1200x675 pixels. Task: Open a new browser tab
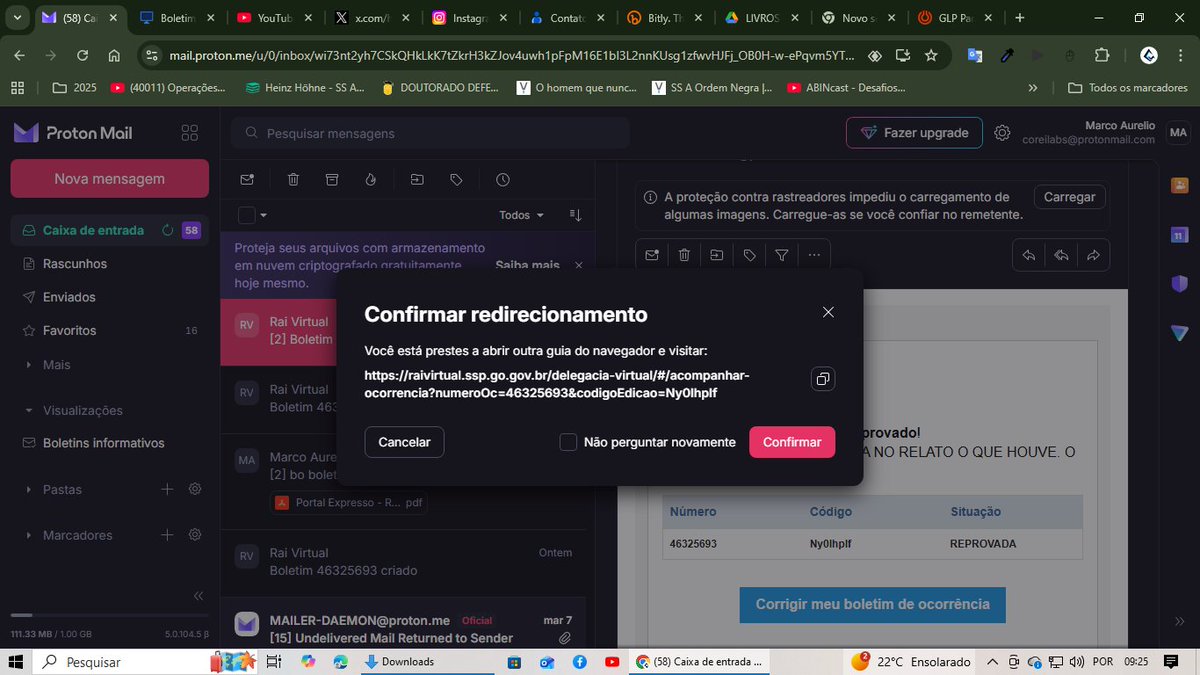1020,18
